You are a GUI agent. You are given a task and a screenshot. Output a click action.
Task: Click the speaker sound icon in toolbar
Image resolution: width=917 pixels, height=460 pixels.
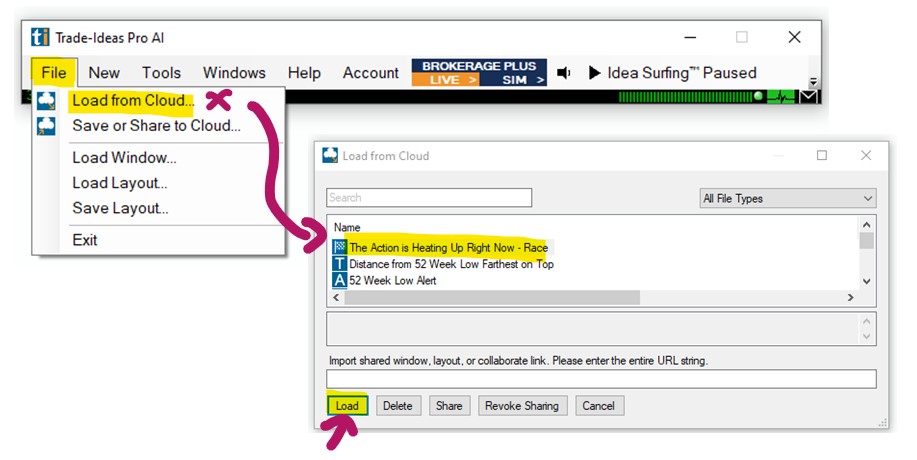[x=564, y=73]
